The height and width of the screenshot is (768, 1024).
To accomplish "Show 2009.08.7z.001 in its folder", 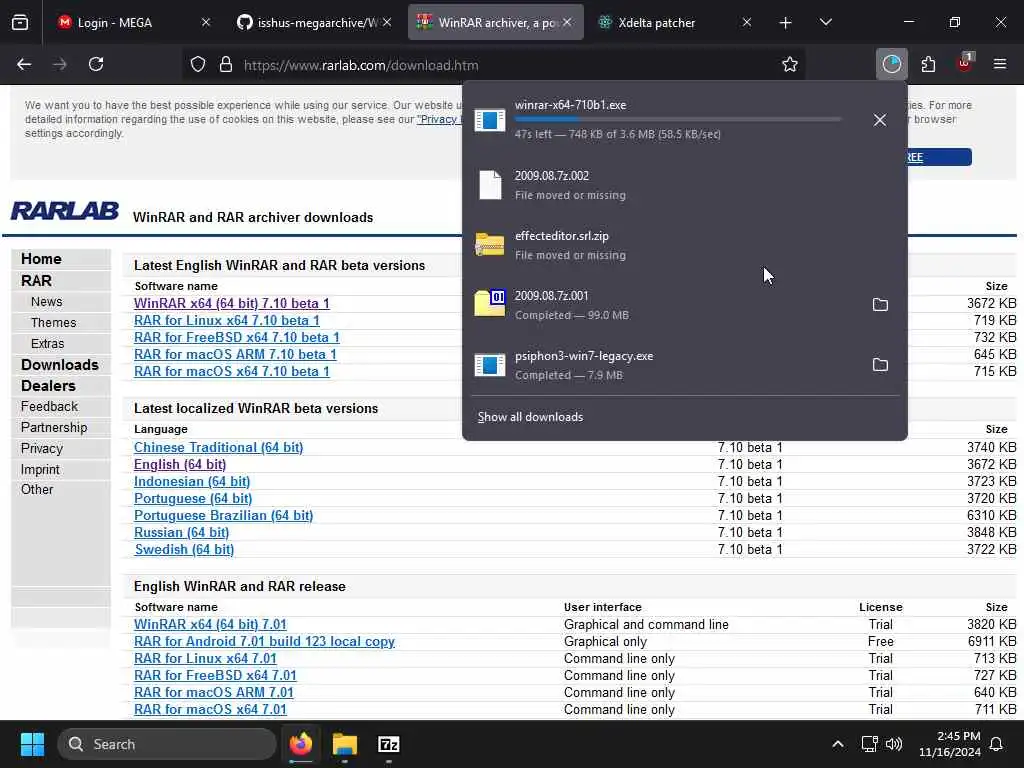I will (x=880, y=305).
